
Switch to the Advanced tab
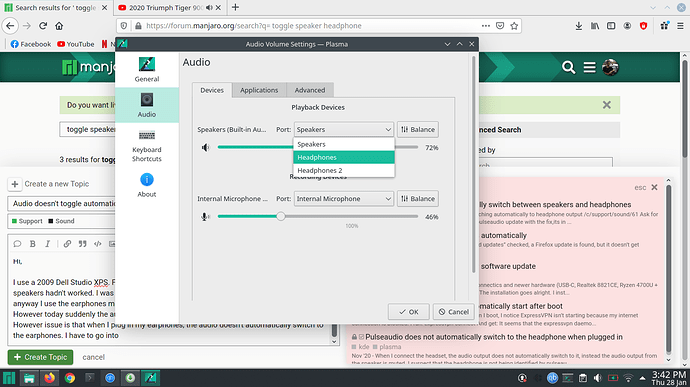point(310,90)
